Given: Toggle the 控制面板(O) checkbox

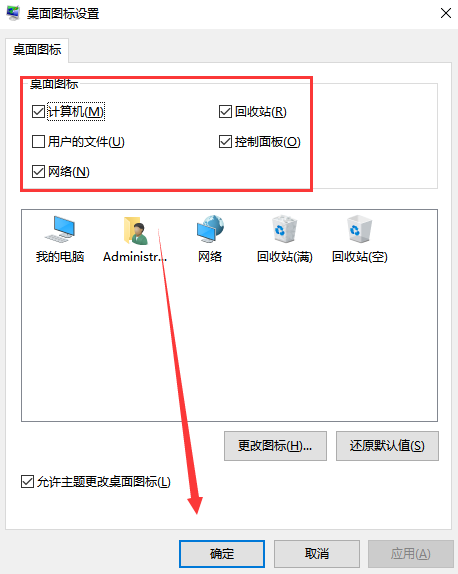Looking at the screenshot, I should tap(225, 141).
